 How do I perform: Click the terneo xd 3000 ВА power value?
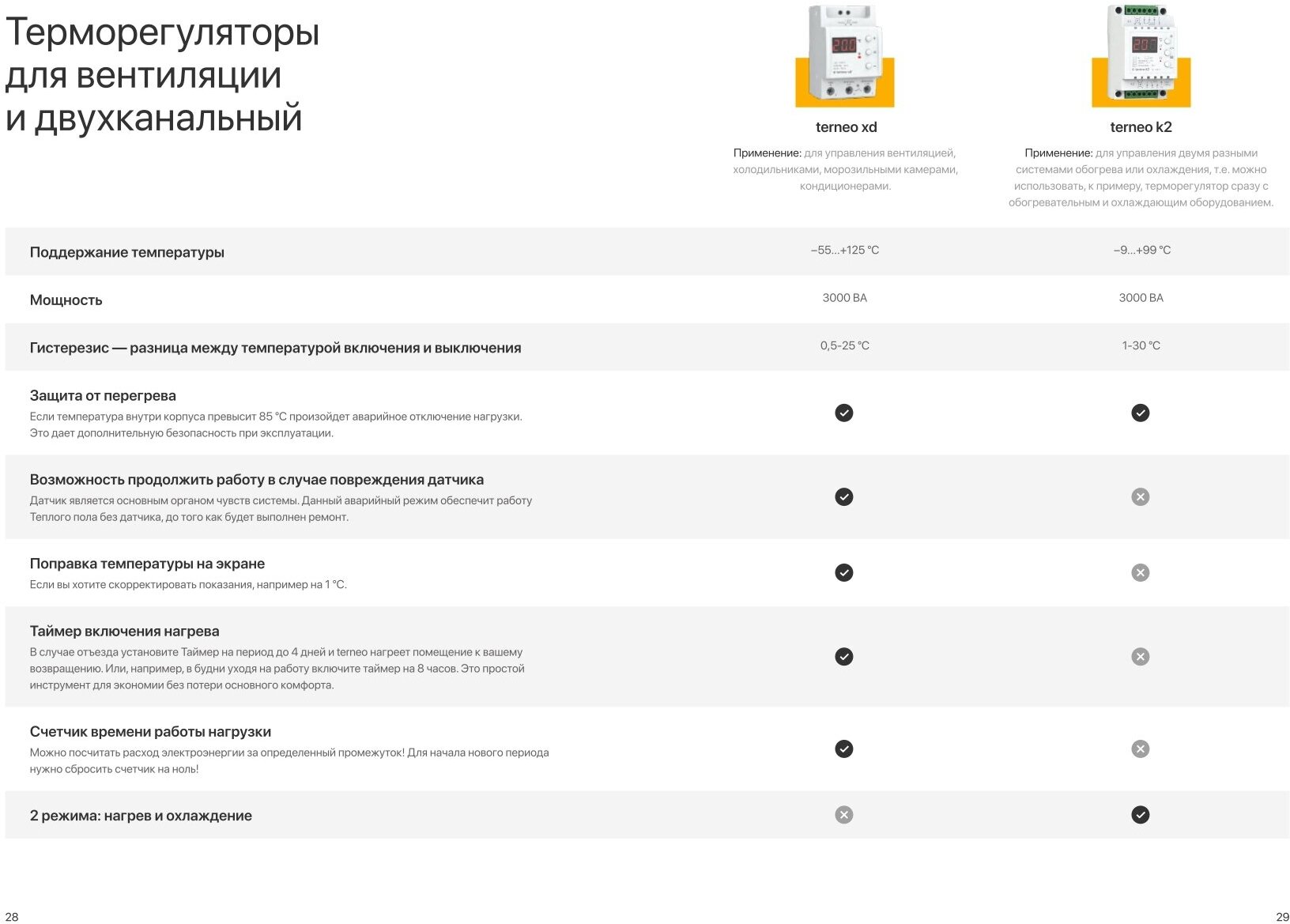pos(844,298)
